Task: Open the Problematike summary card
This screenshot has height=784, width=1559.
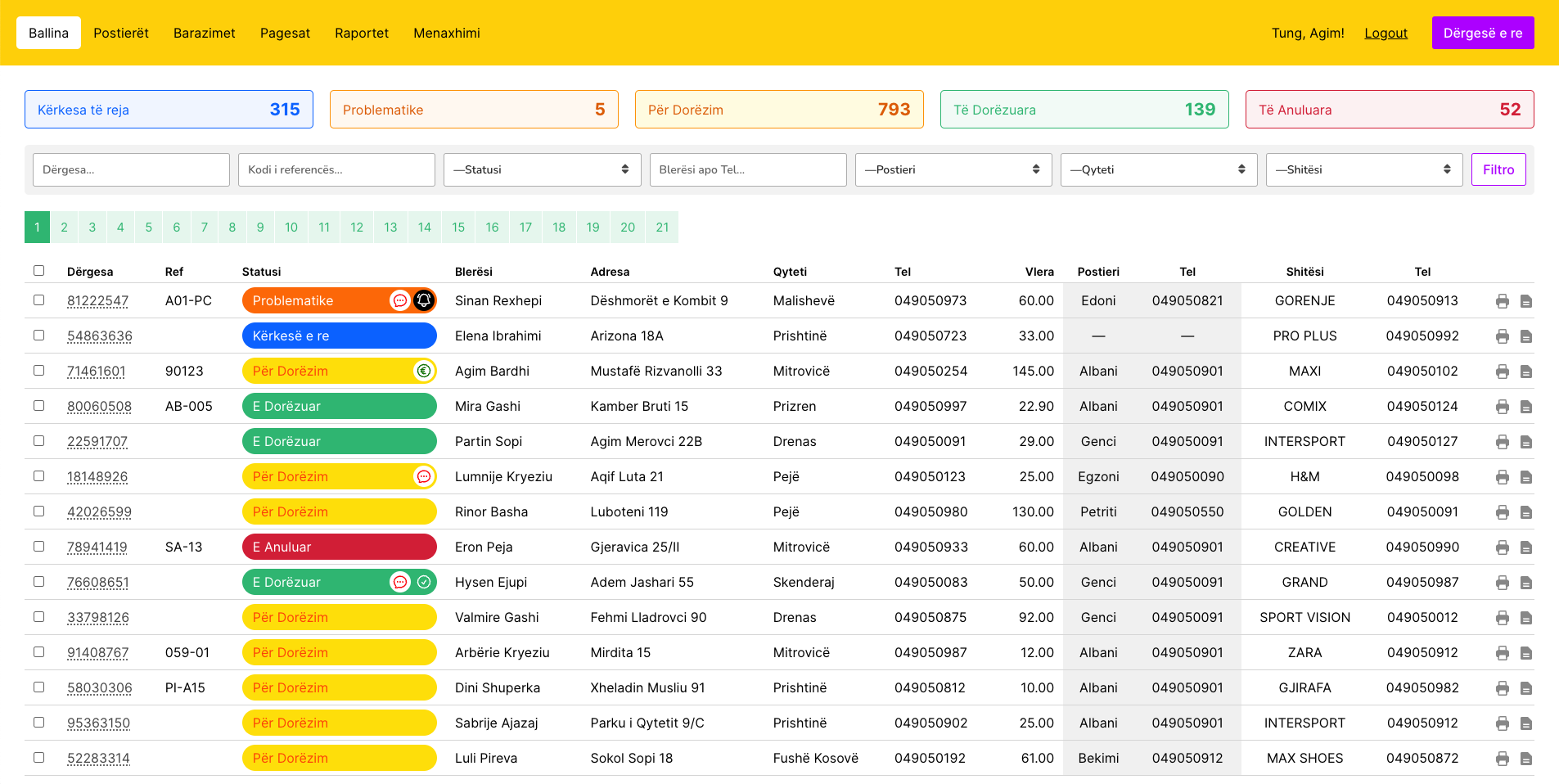Action: click(x=474, y=110)
